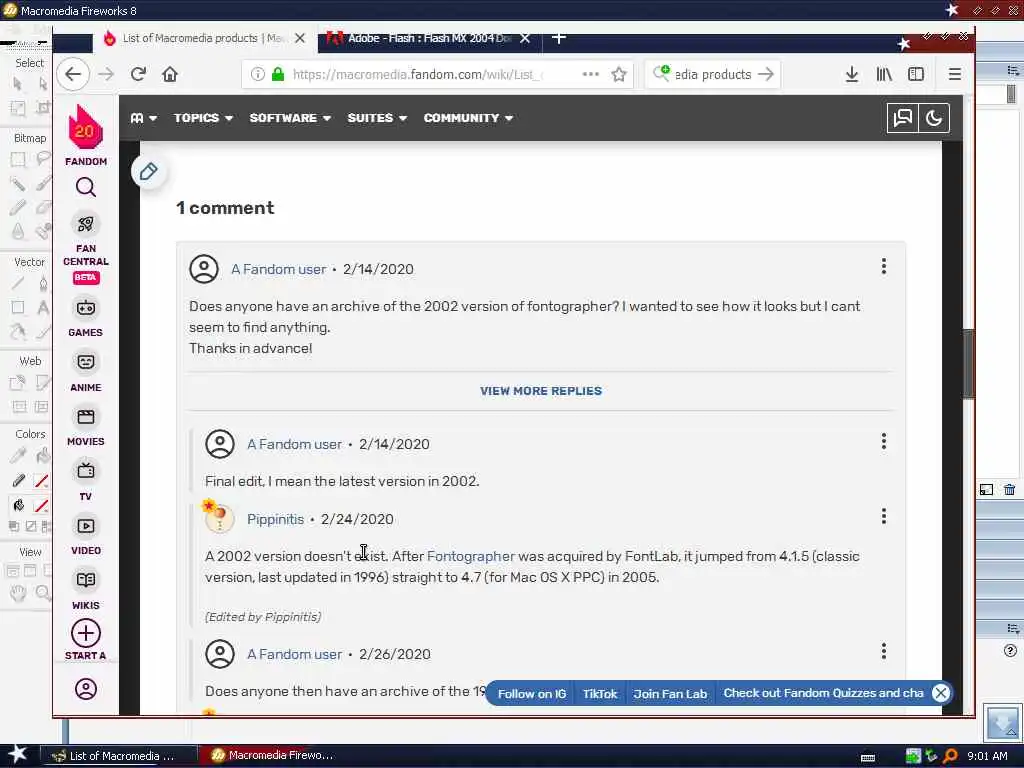Click Check out Fandom Quizzes banner link
This screenshot has height=768, width=1024.
pyautogui.click(x=824, y=694)
